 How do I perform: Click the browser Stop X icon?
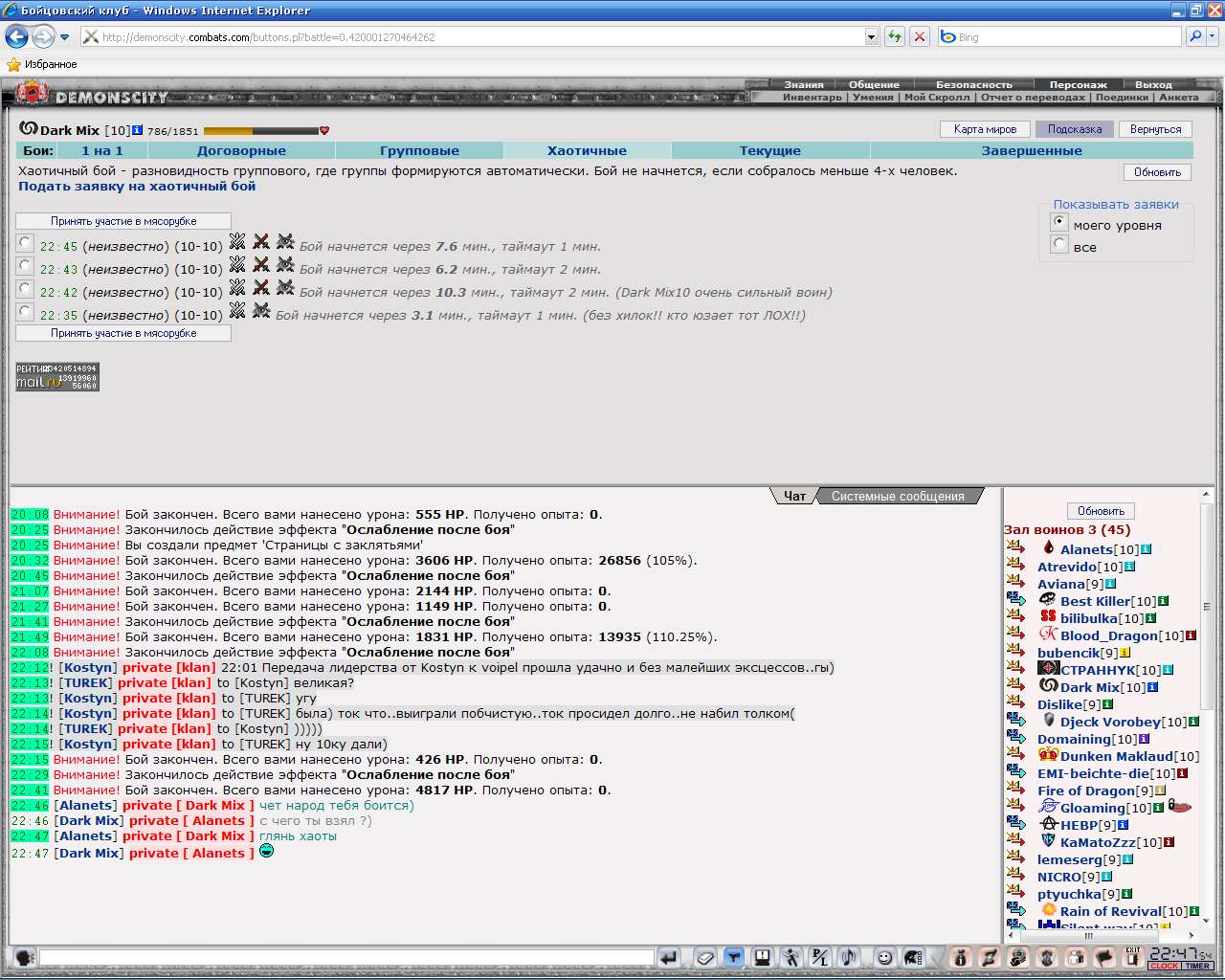[x=920, y=36]
